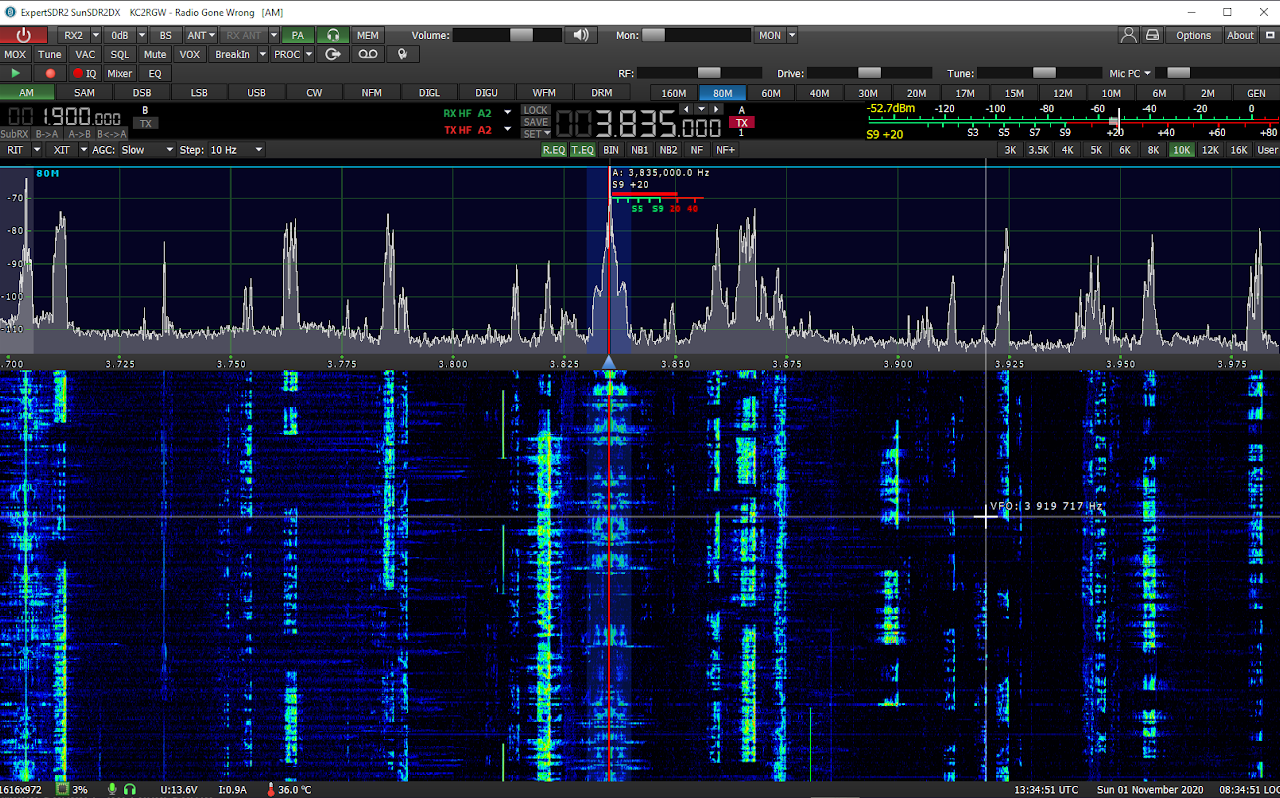Viewport: 1280px width, 798px height.
Task: Toggle the PA power amplifier button
Action: 298,35
